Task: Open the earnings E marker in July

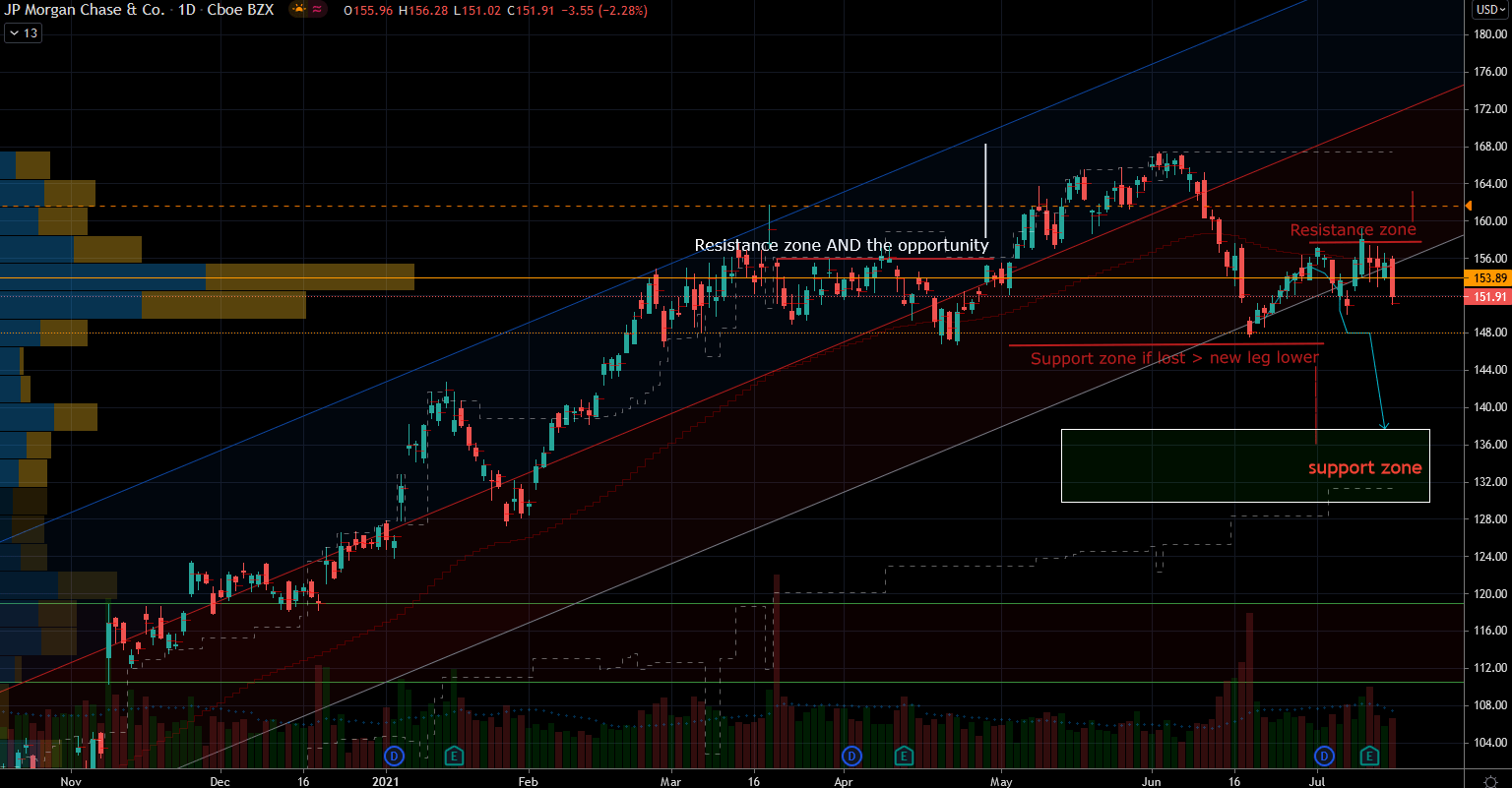Action: pyautogui.click(x=1369, y=756)
